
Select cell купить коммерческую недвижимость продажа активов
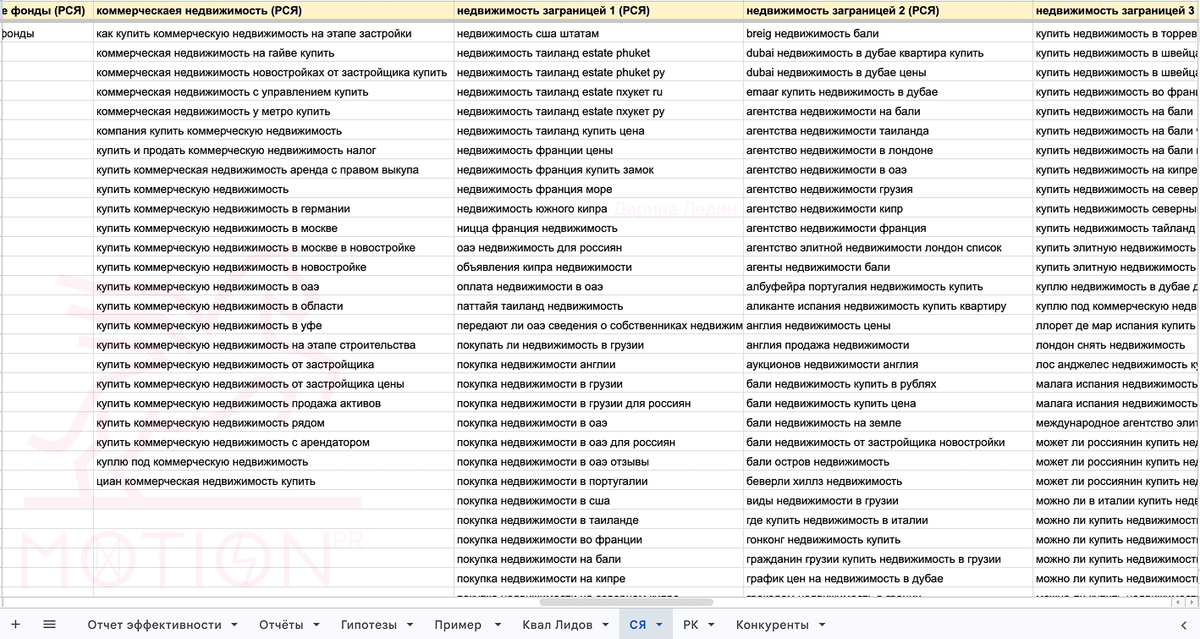[273, 404]
